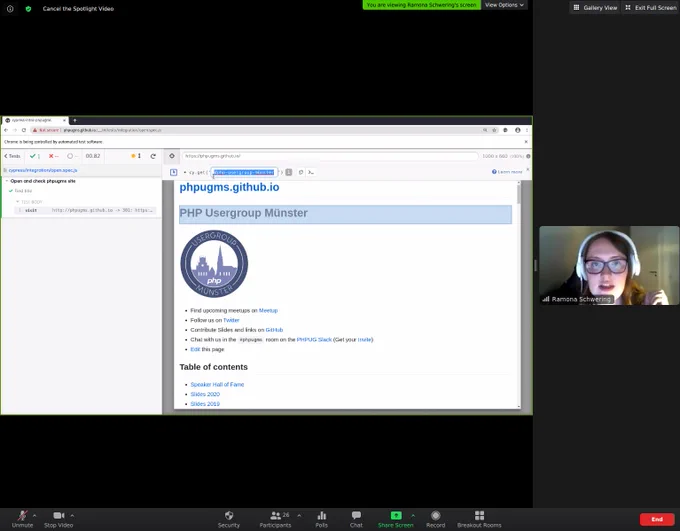Open the GitHub link
The height and width of the screenshot is (531, 680).
pos(274,330)
